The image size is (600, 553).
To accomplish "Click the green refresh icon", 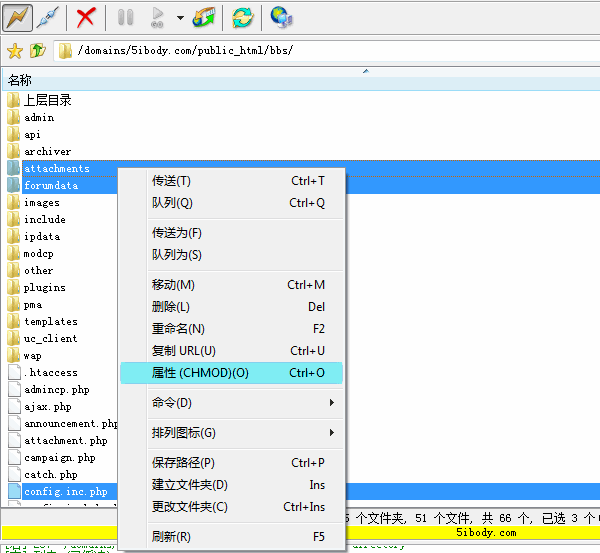I will 242,17.
